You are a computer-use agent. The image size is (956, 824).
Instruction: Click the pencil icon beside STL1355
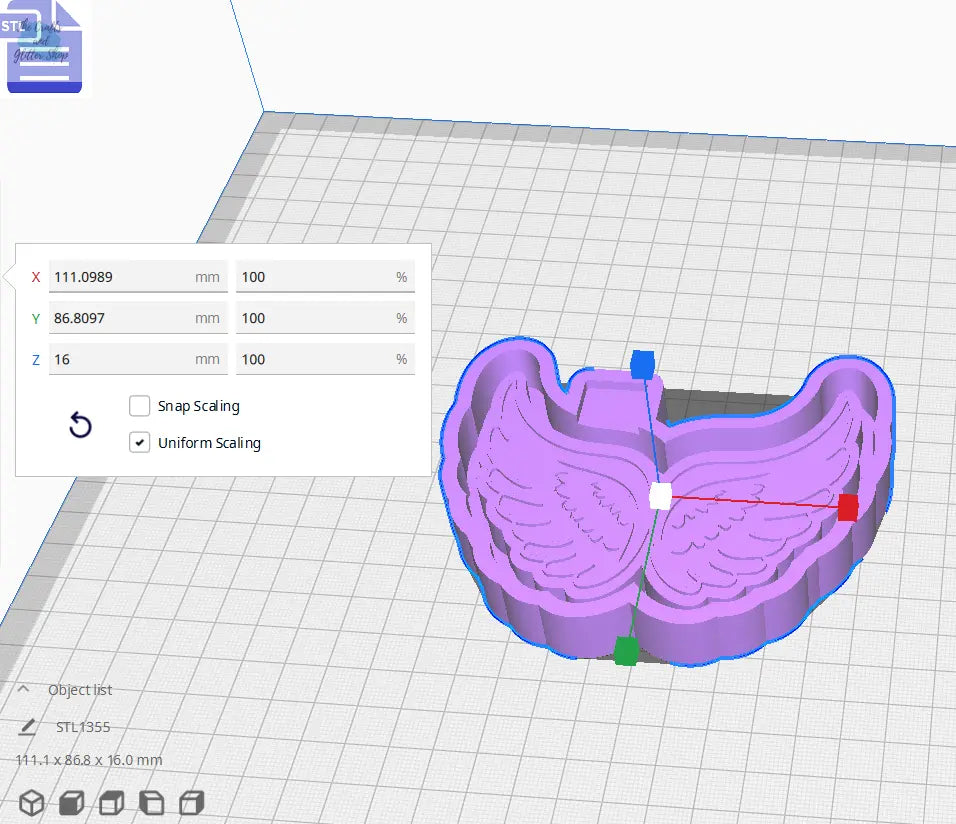pyautogui.click(x=29, y=727)
